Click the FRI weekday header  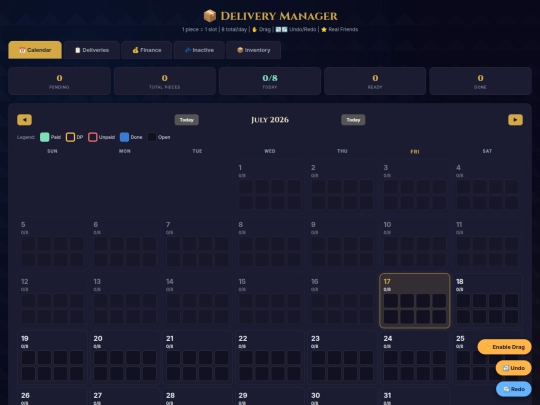coord(415,152)
